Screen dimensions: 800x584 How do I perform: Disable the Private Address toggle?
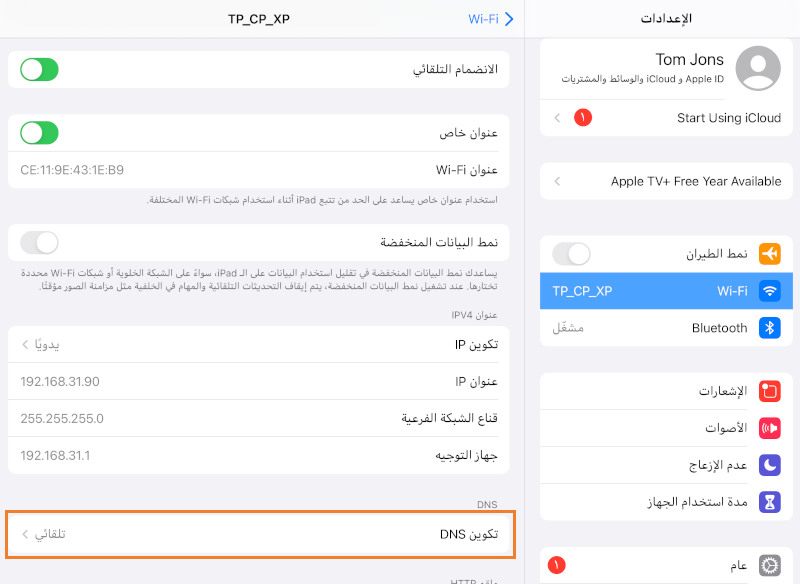coord(38,132)
